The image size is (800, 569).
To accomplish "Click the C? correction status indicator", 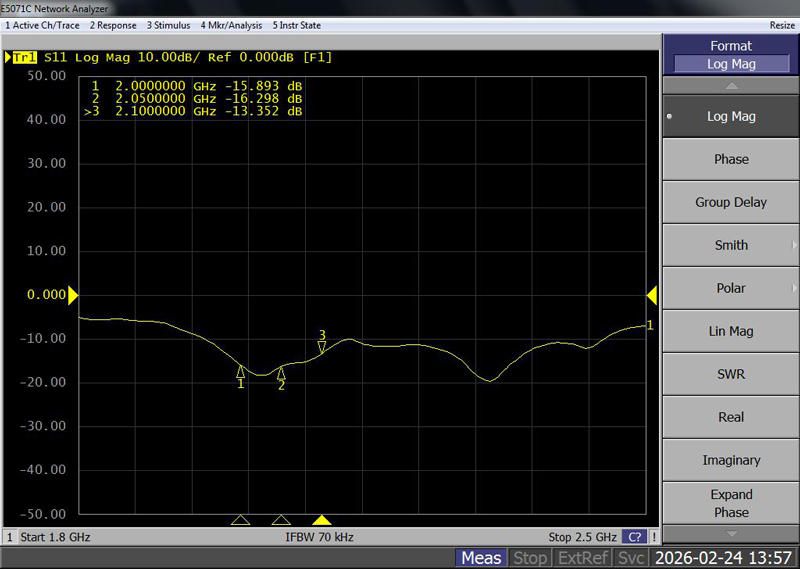I will (634, 537).
